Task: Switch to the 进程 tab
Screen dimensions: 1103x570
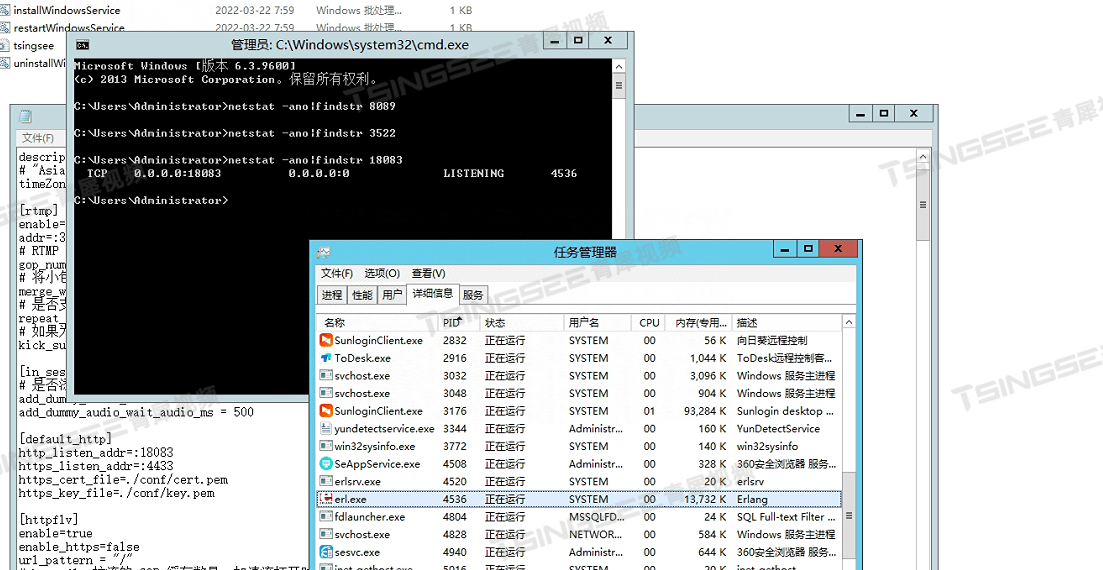Action: pos(332,295)
